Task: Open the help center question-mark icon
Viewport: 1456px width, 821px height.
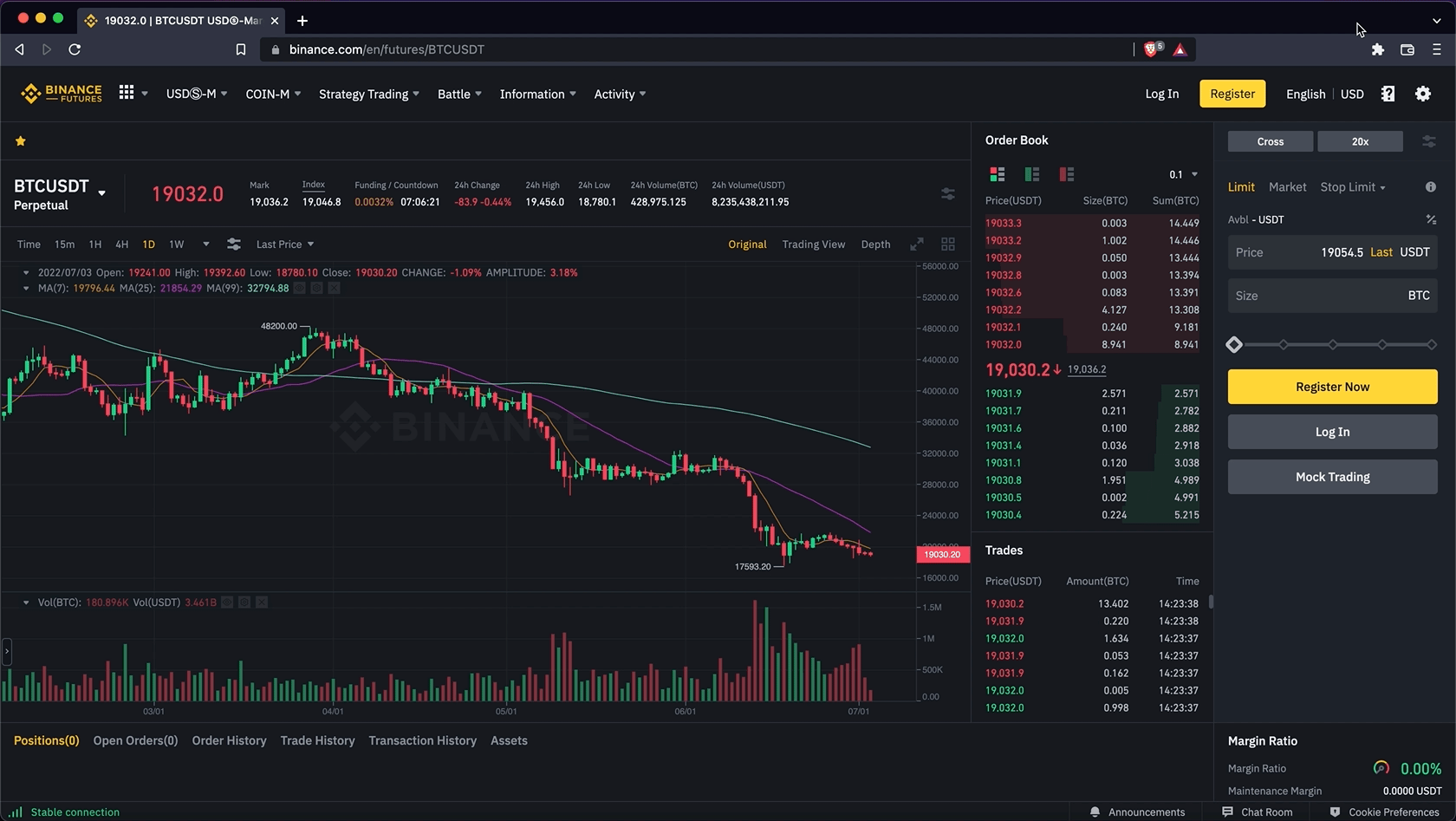Action: point(1388,94)
